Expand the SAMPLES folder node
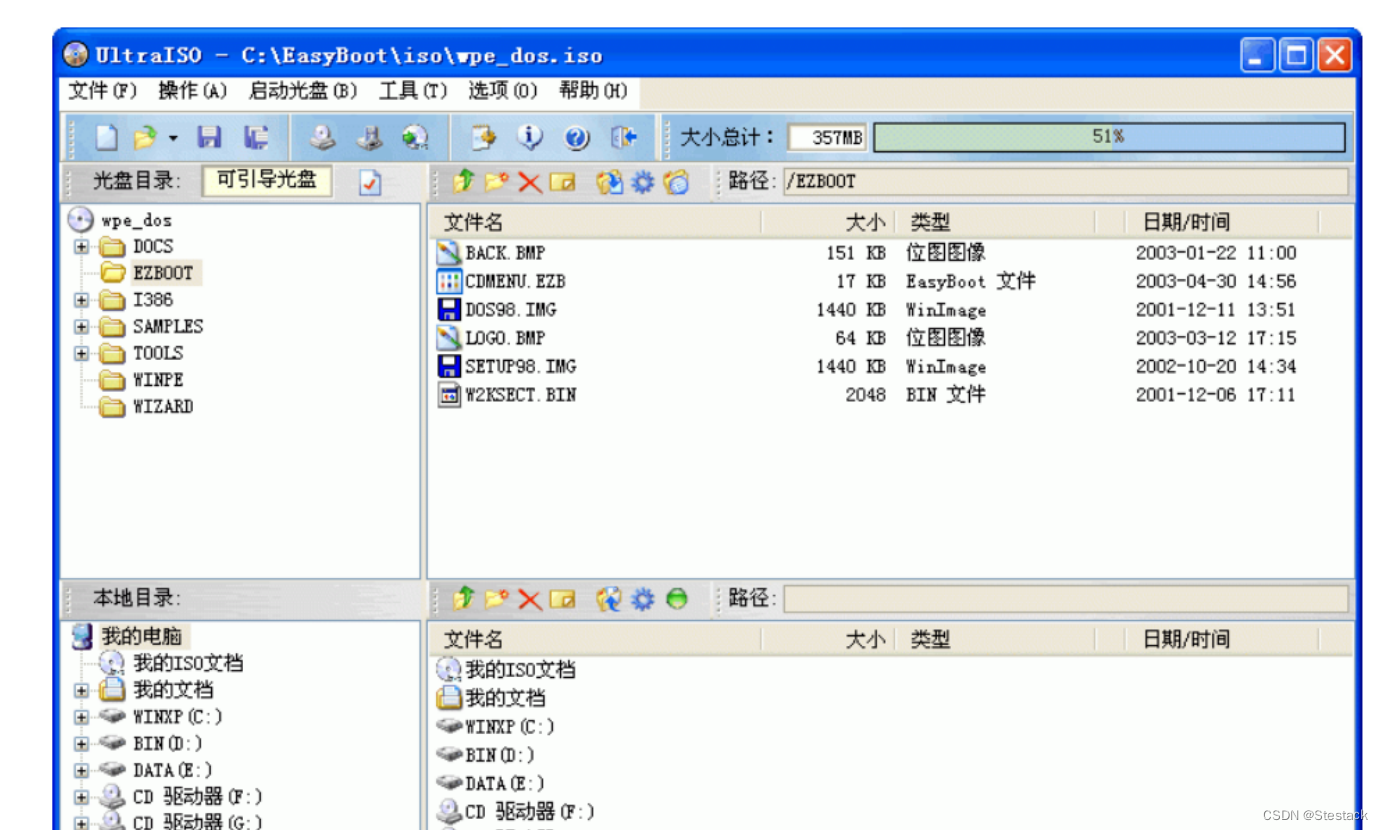Viewport: 1383px width, 830px height. point(82,327)
